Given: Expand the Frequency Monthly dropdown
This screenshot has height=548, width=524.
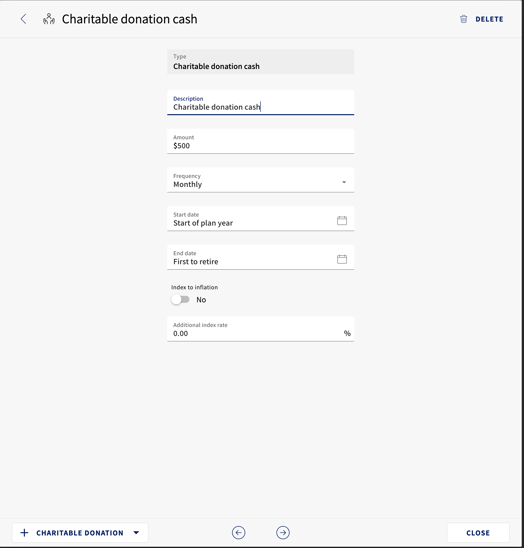Looking at the screenshot, I should click(260, 180).
